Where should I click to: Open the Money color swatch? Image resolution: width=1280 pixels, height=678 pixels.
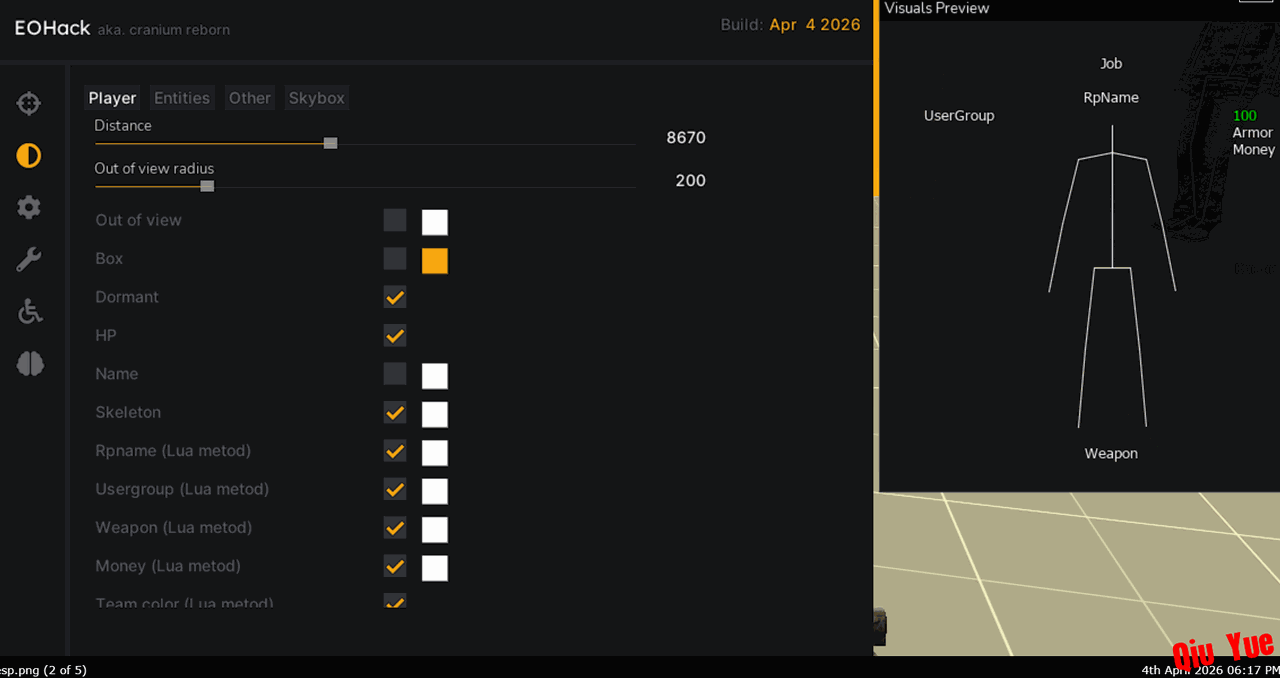point(435,568)
